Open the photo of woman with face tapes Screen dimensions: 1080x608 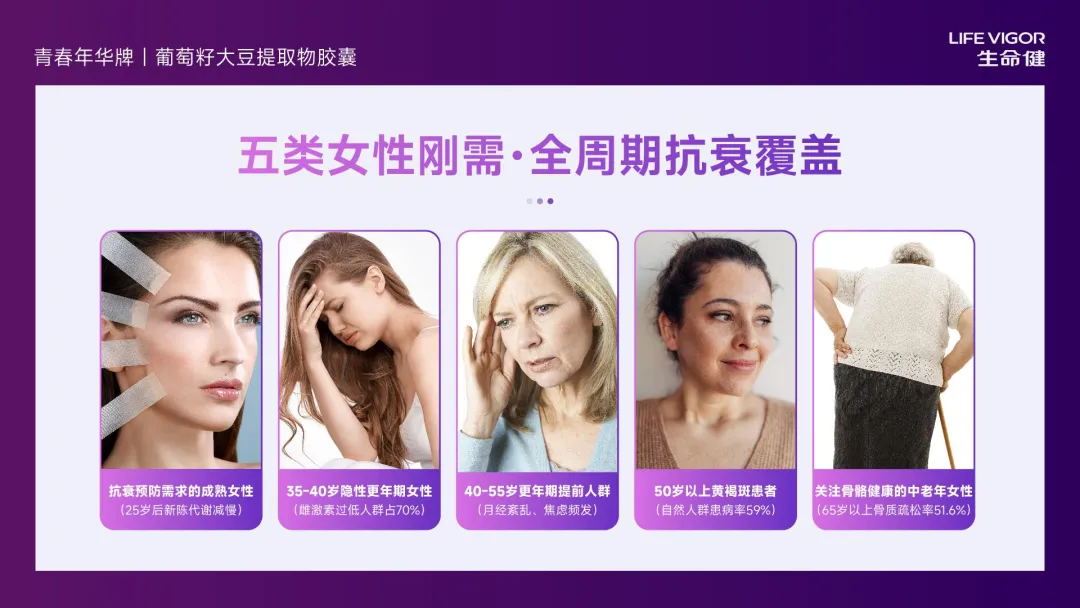[x=181, y=350]
